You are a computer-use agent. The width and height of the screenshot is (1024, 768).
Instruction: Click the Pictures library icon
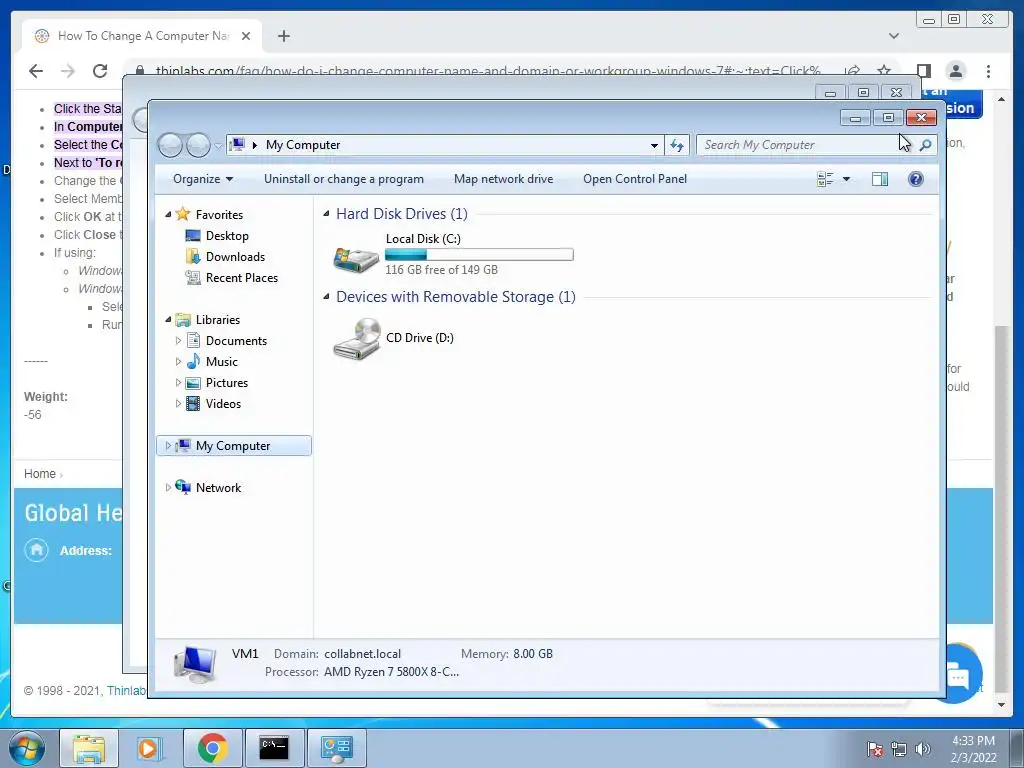pos(193,383)
